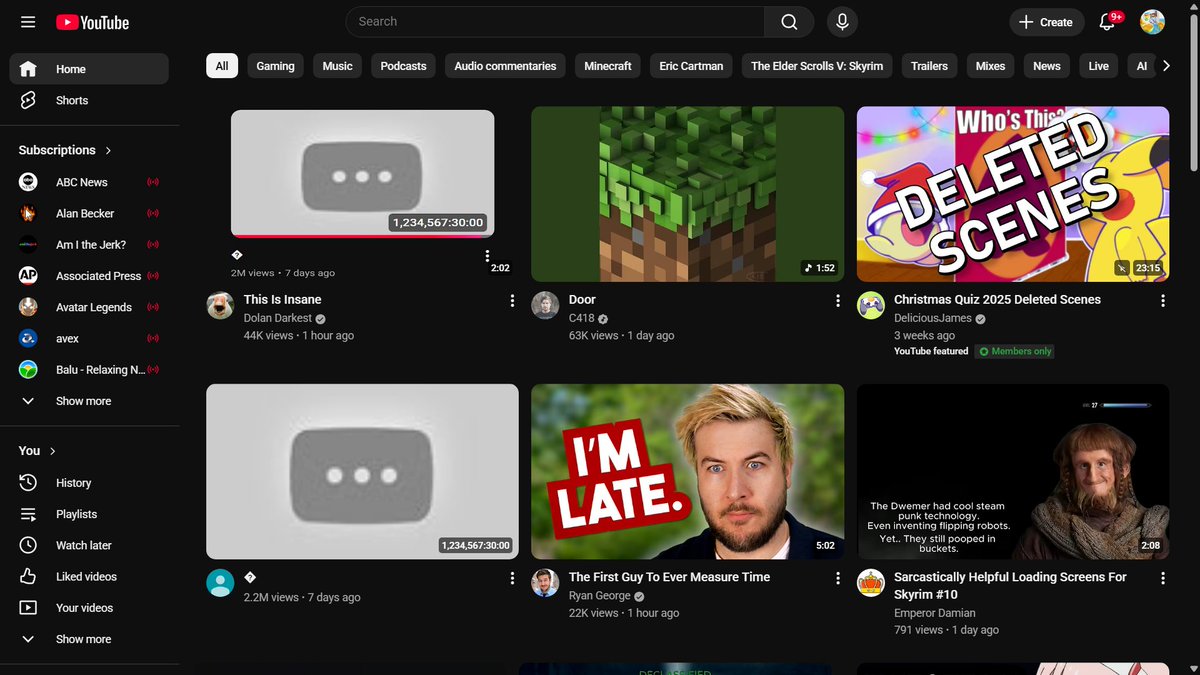Open Balu - Relaxing subscription
The image size is (1200, 675).
pos(89,370)
